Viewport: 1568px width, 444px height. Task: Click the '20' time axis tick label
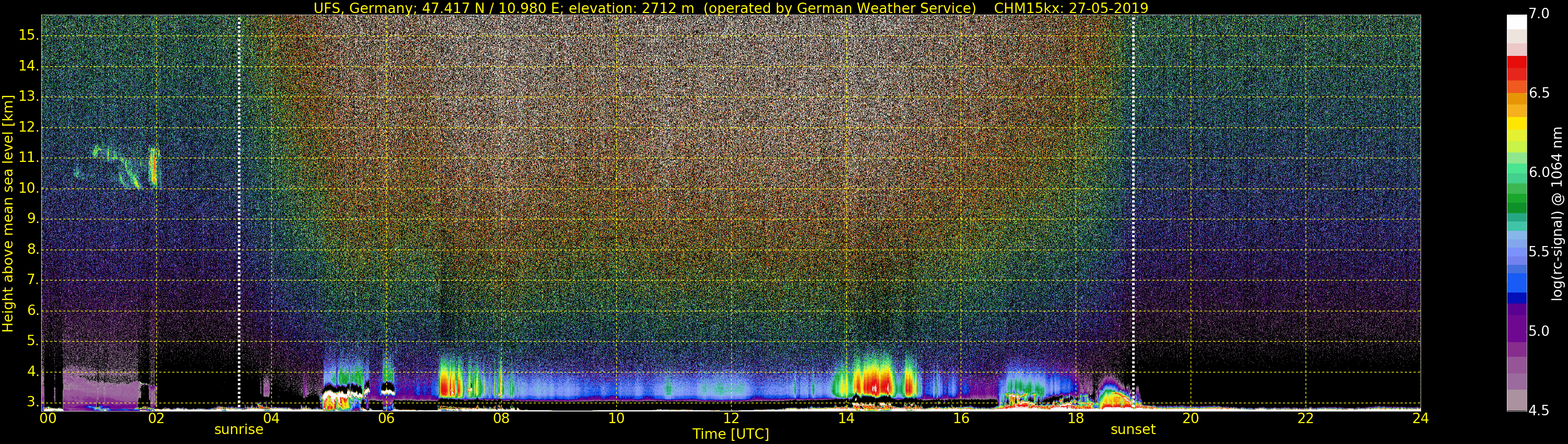click(x=1191, y=418)
